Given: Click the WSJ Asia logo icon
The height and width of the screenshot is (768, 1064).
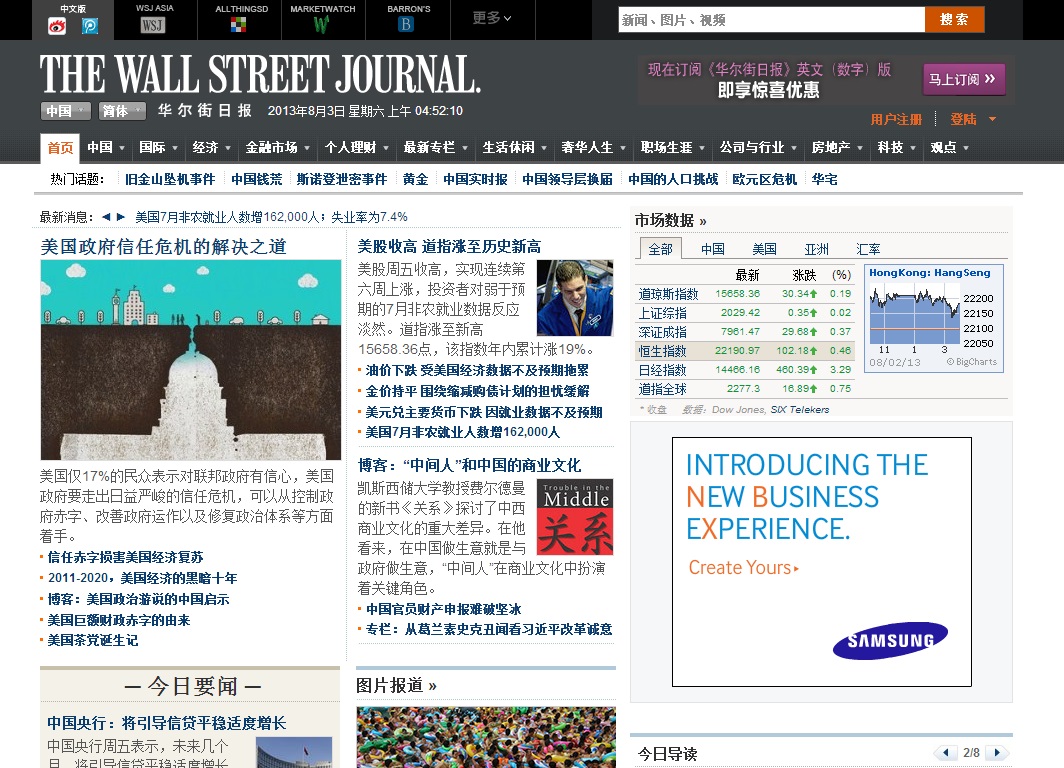Looking at the screenshot, I should click(153, 26).
